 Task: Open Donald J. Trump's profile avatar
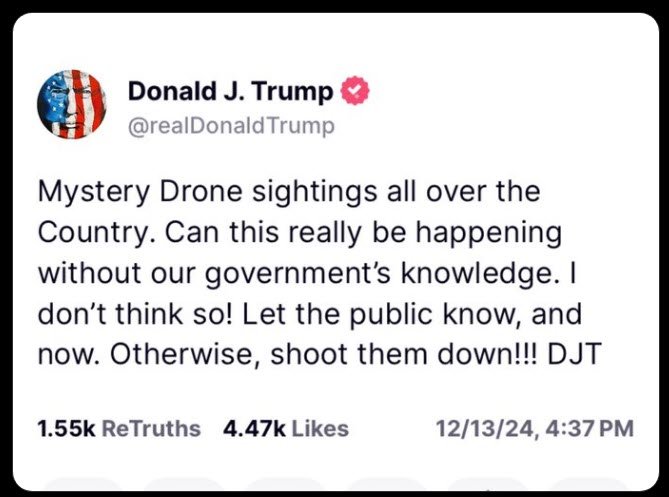71,105
